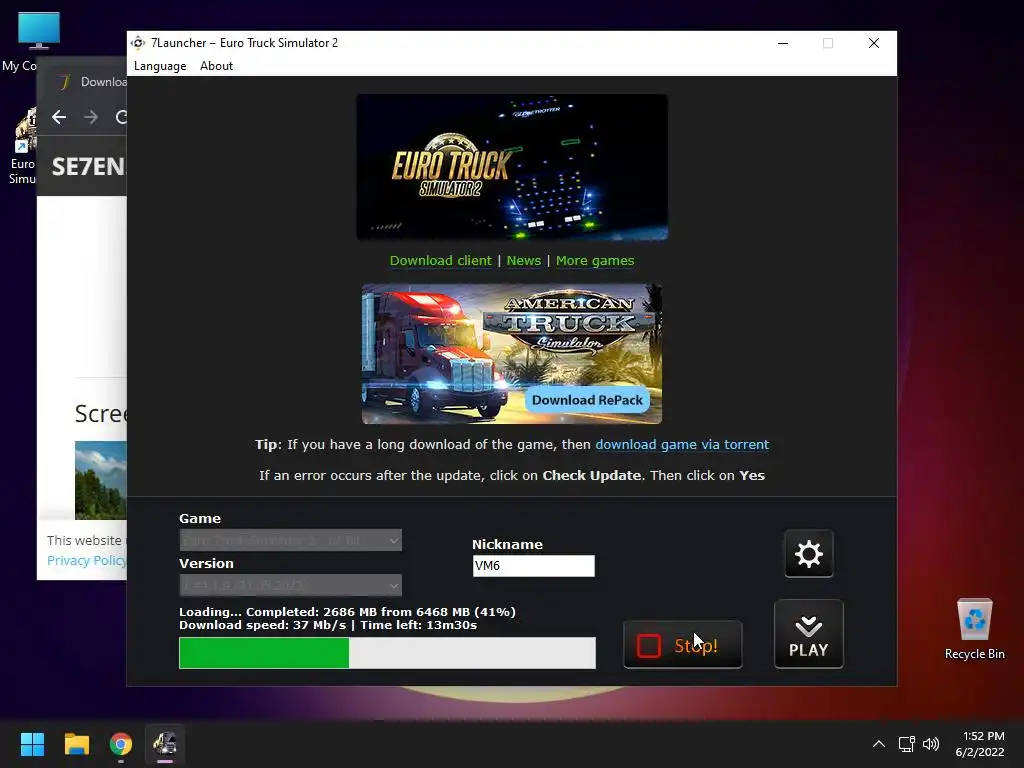Click the screenshot thumbnail on the website
The height and width of the screenshot is (768, 1024).
click(x=101, y=481)
